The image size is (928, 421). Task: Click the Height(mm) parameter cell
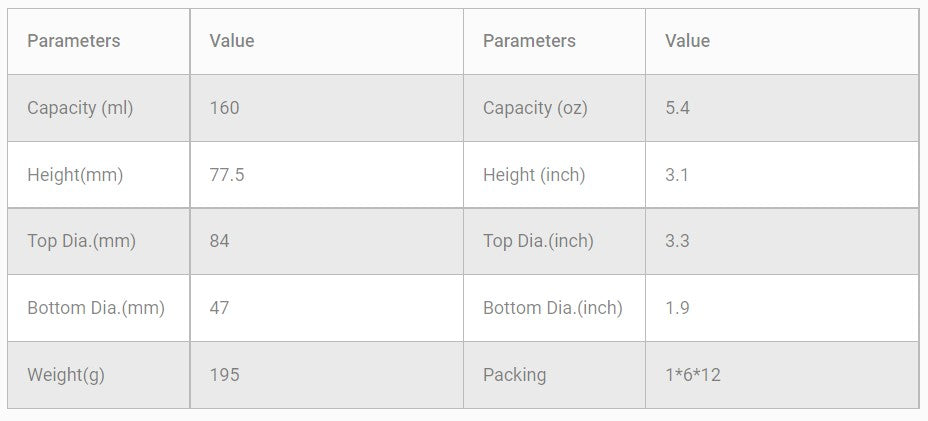(75, 175)
